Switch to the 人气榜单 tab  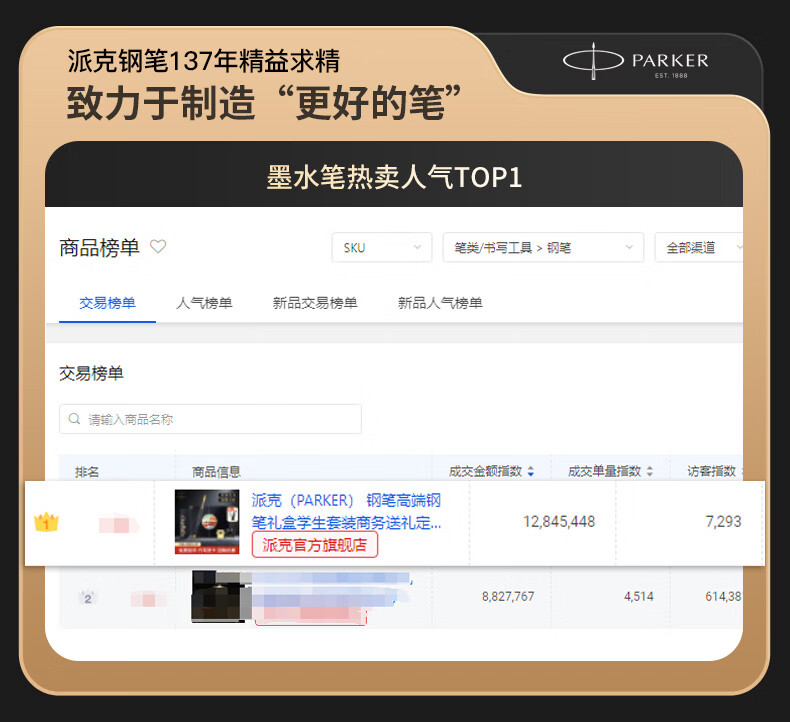click(204, 303)
